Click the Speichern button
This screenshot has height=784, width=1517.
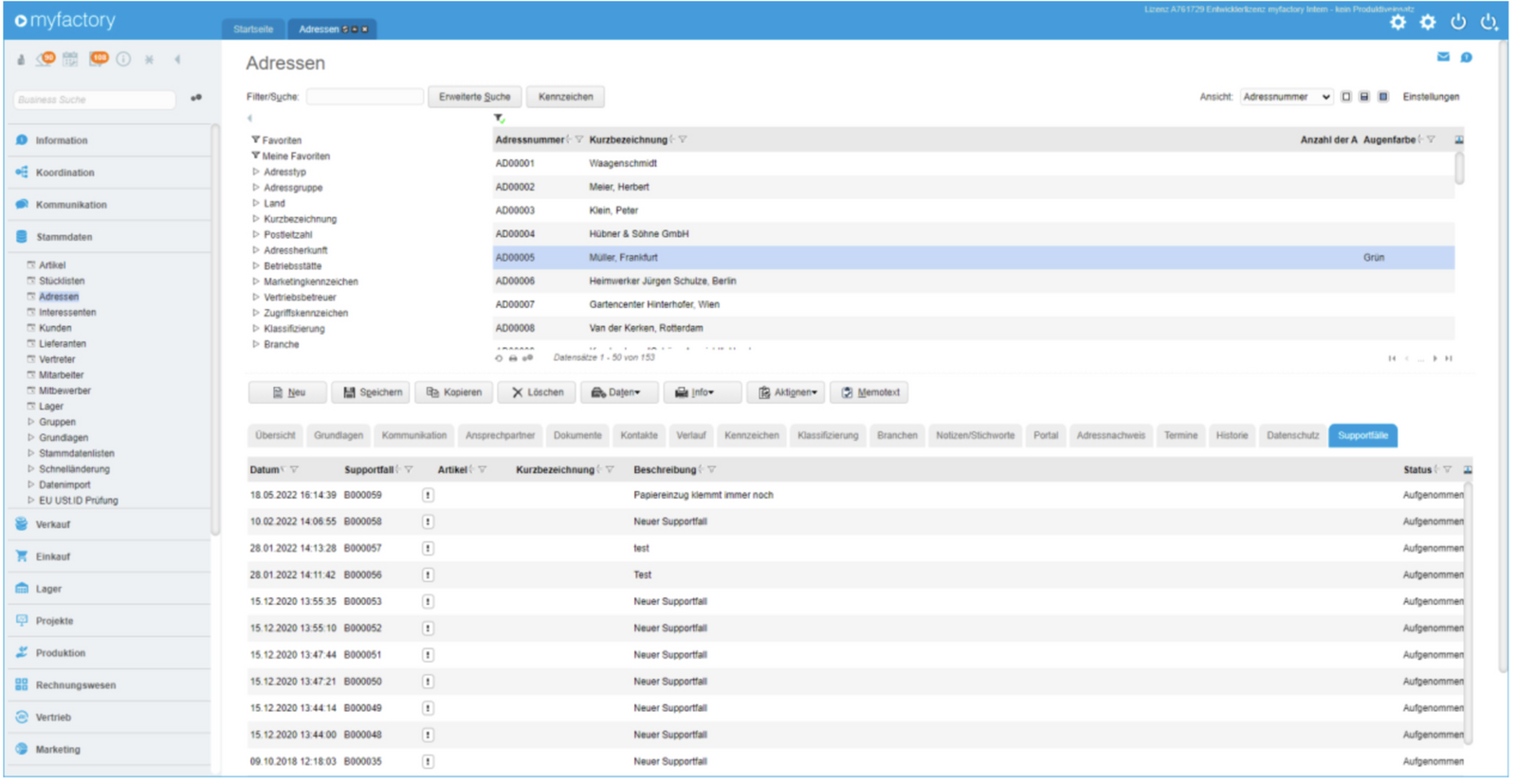point(372,392)
